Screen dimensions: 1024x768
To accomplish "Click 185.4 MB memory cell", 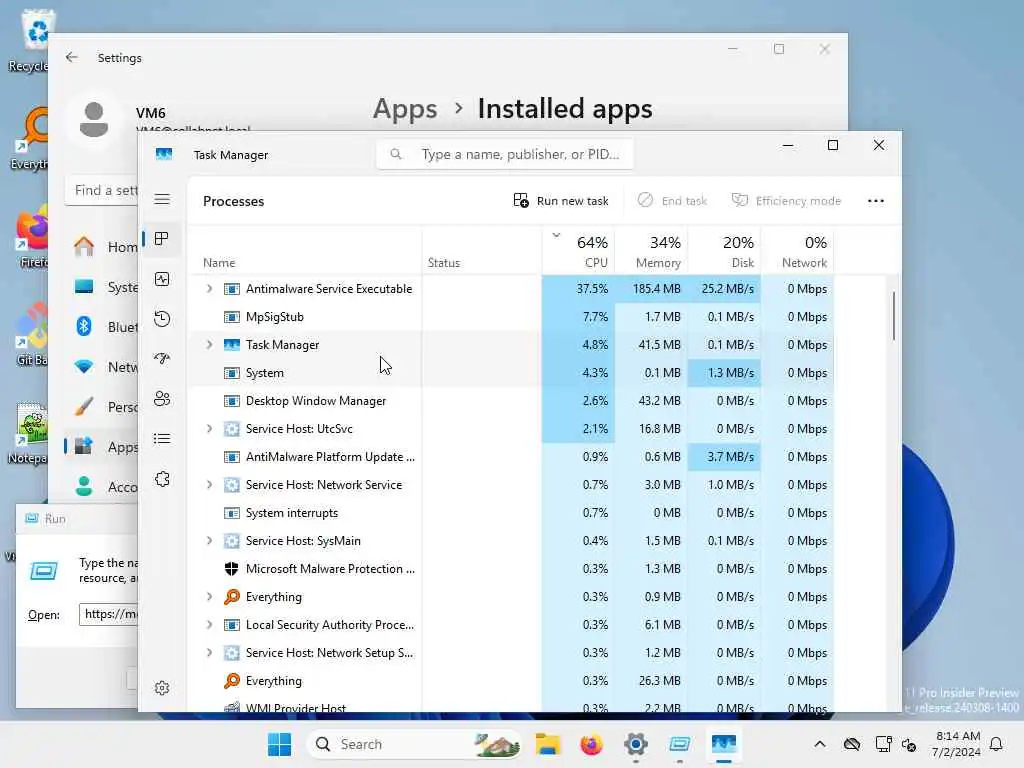I will coord(651,289).
